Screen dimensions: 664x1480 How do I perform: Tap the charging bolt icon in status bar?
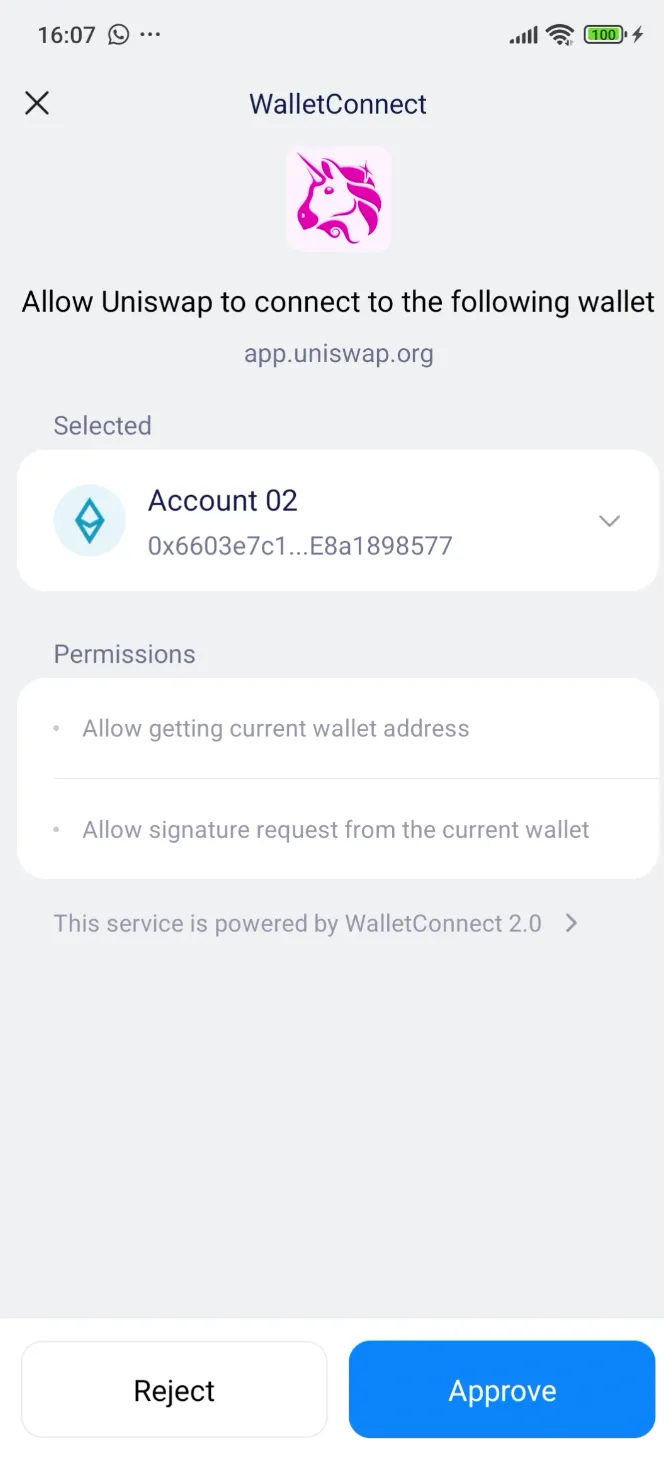638,34
